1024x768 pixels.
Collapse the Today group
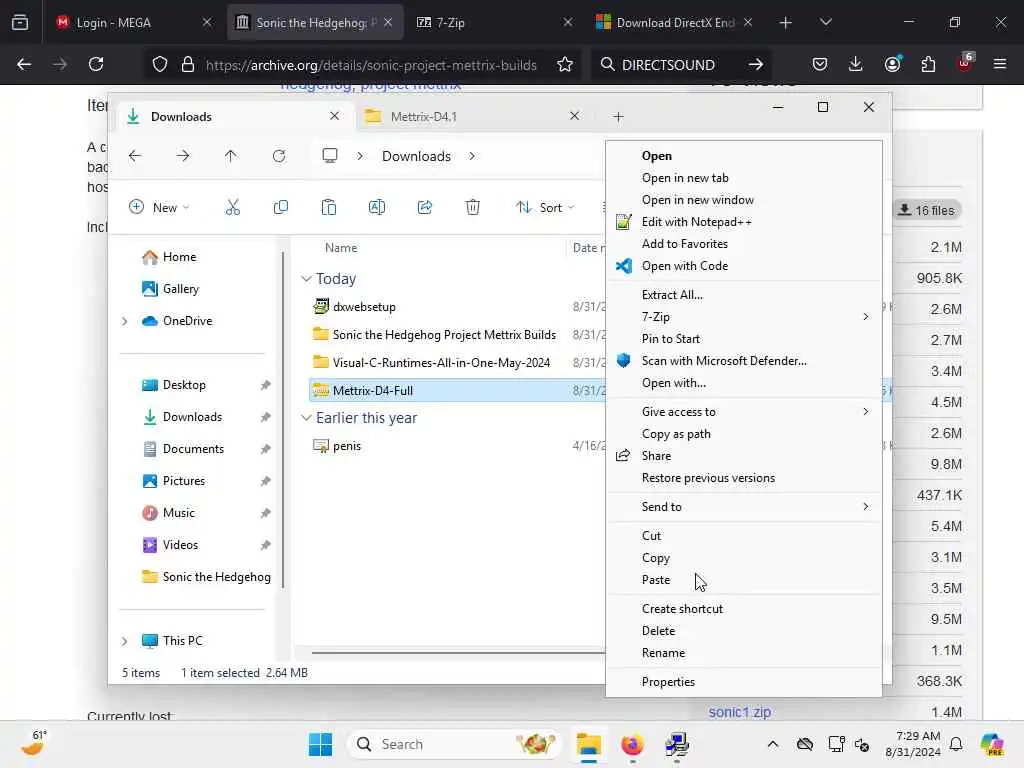click(306, 279)
